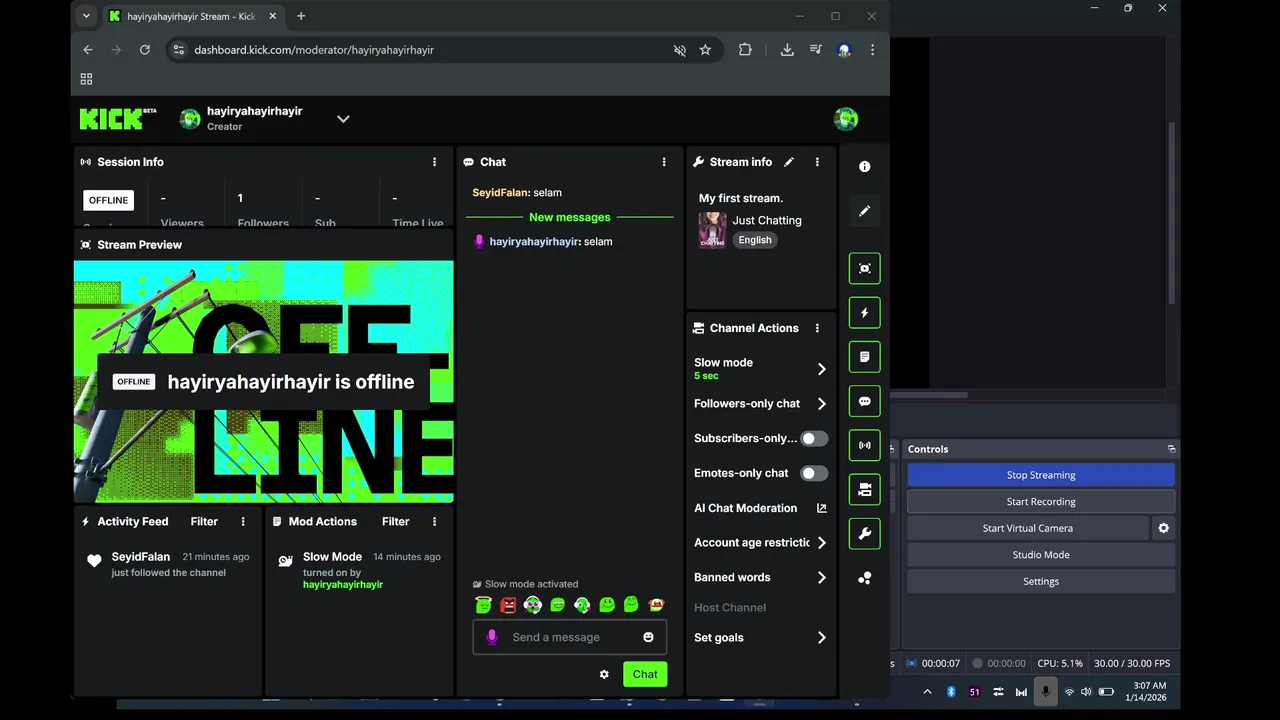Send message with the green Chat button

tap(645, 674)
